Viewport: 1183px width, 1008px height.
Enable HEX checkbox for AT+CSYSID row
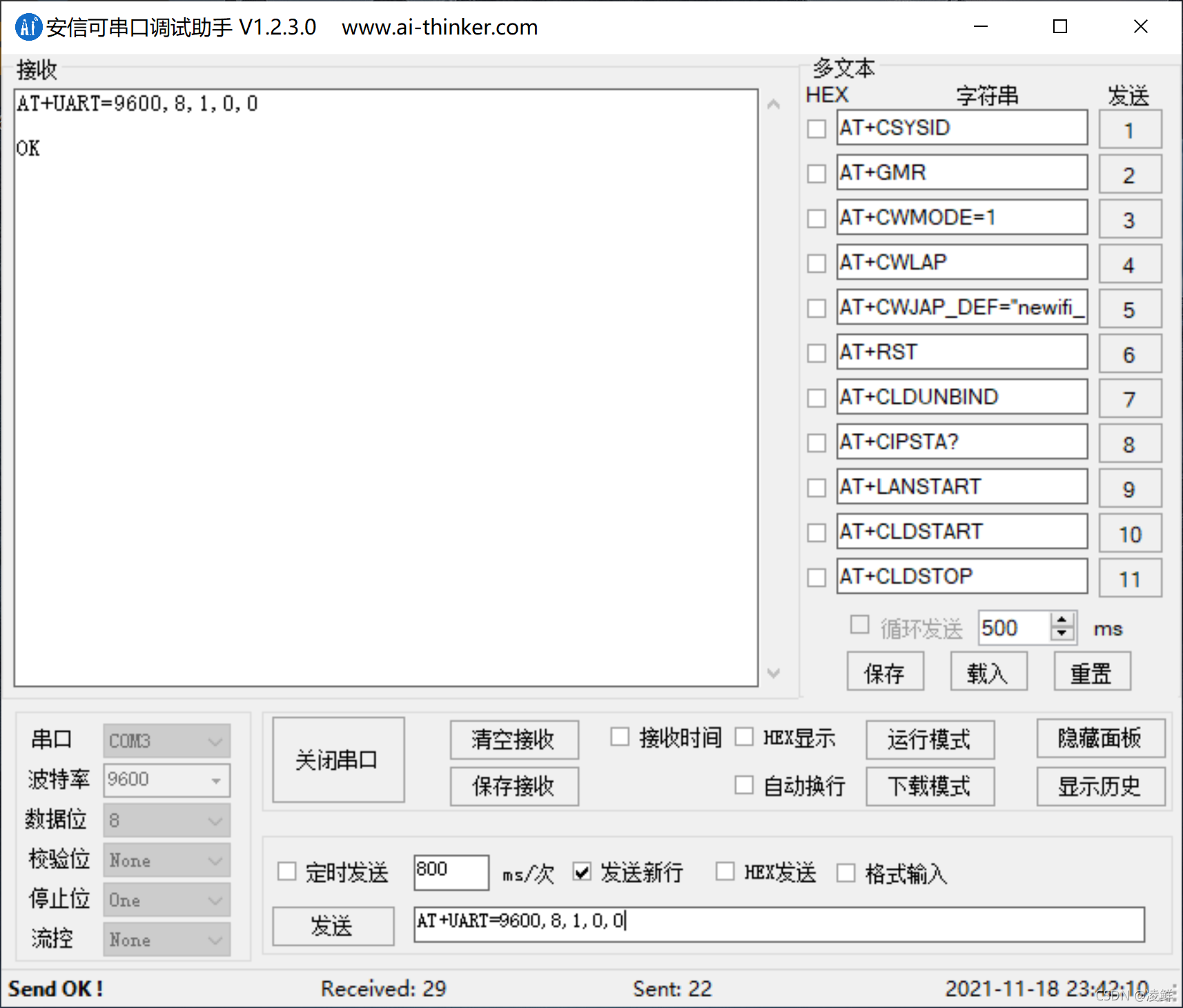click(817, 128)
